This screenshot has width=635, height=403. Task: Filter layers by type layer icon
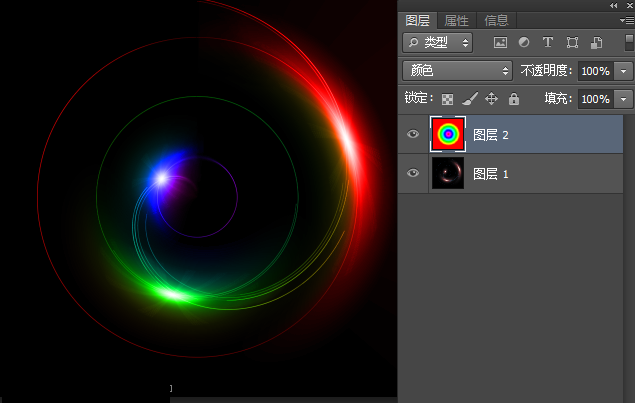tap(548, 43)
